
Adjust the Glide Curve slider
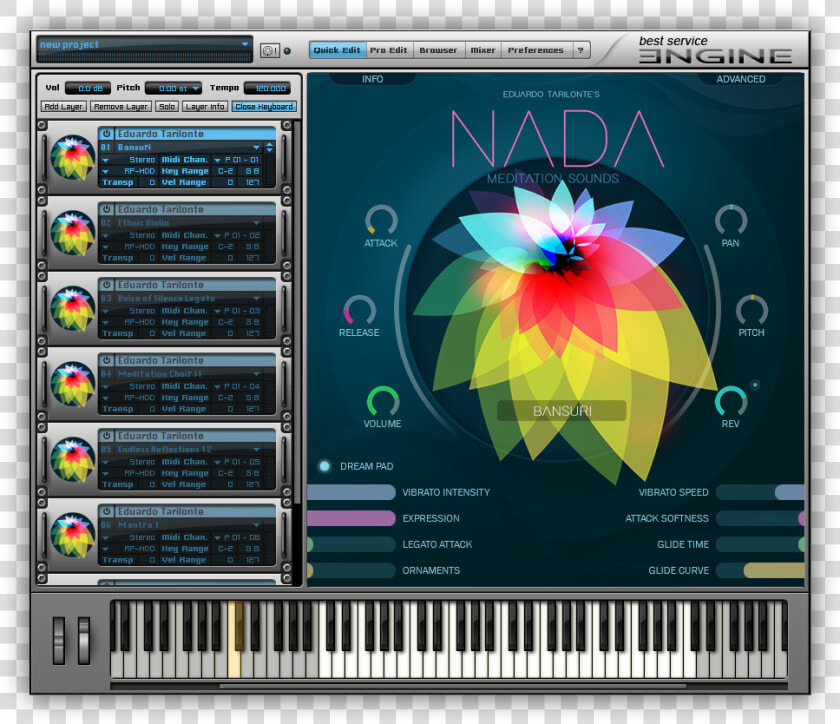[760, 570]
